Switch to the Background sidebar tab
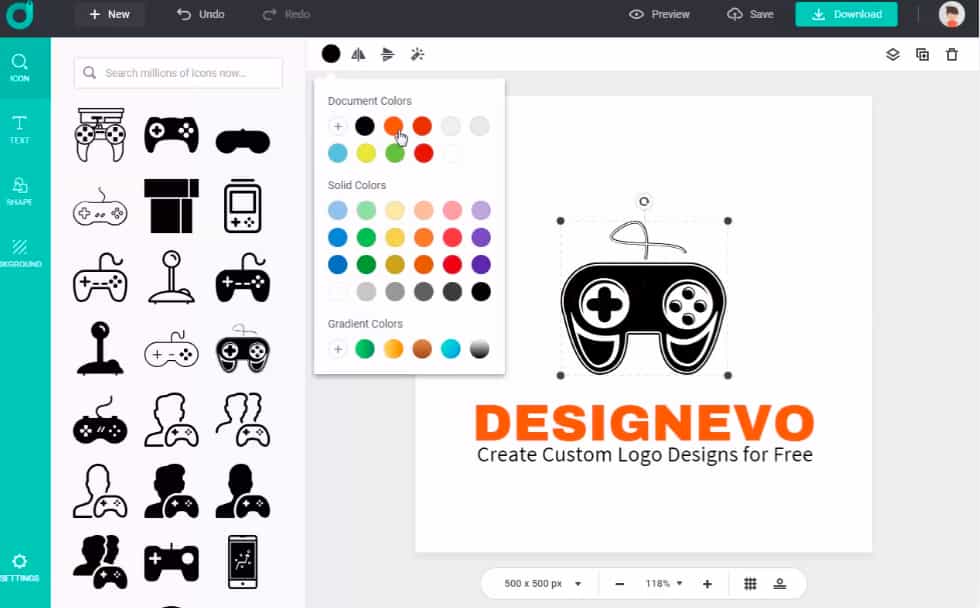Image resolution: width=980 pixels, height=608 pixels. [x=19, y=253]
